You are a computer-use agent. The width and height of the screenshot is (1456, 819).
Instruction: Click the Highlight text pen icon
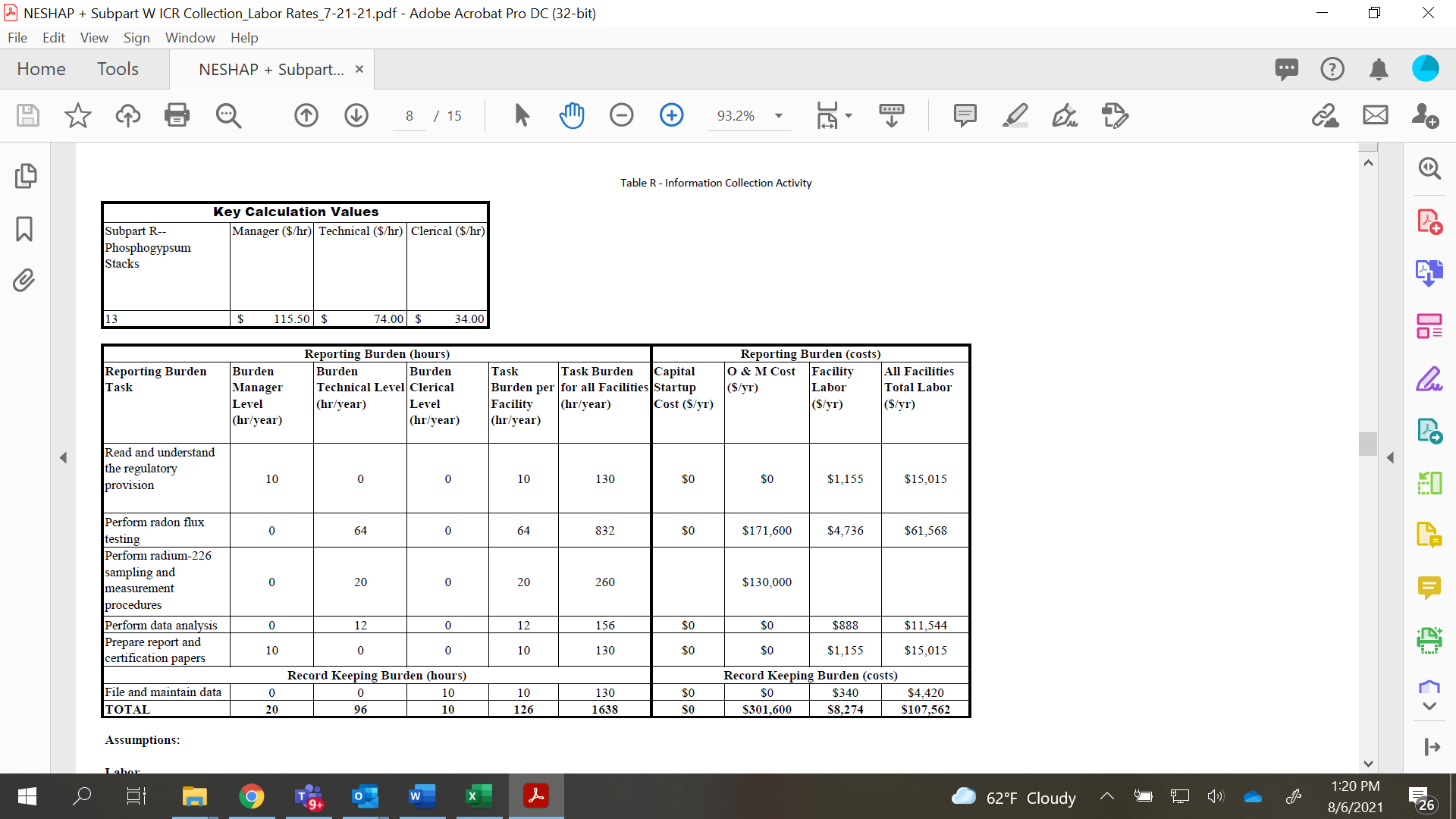tap(1015, 115)
